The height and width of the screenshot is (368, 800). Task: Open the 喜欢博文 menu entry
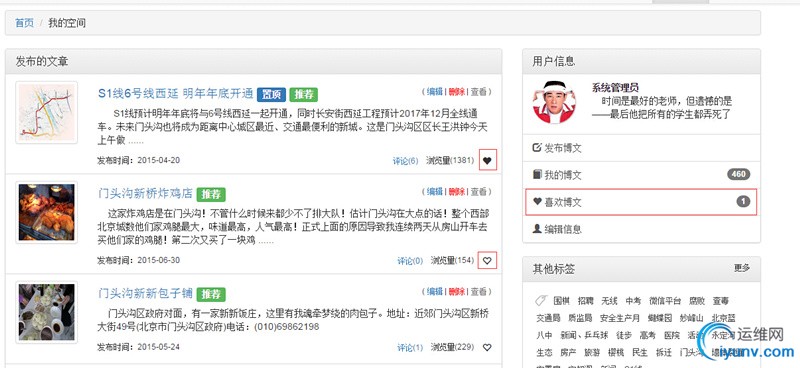[641, 202]
